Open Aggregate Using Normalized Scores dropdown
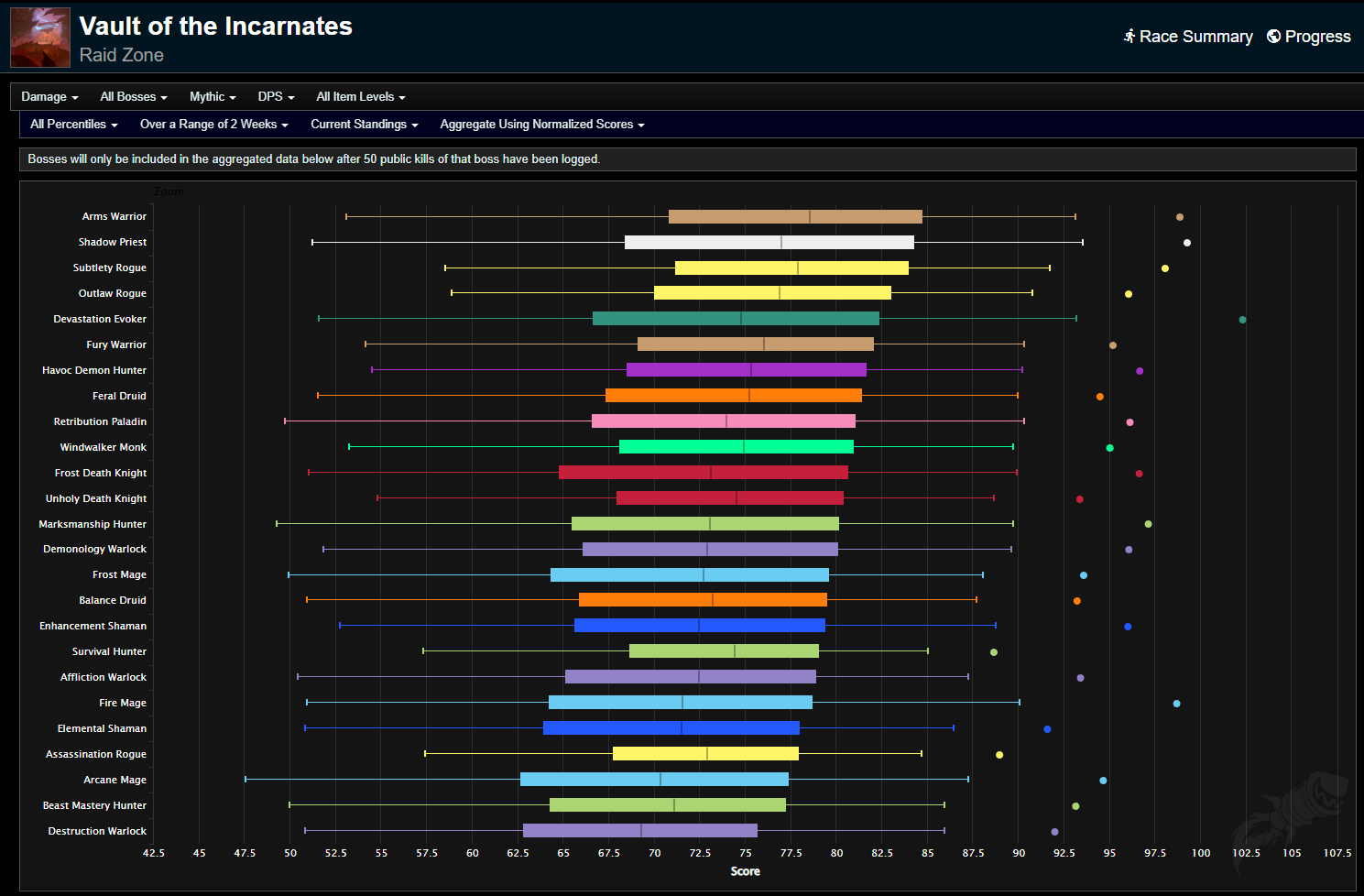 pos(542,124)
